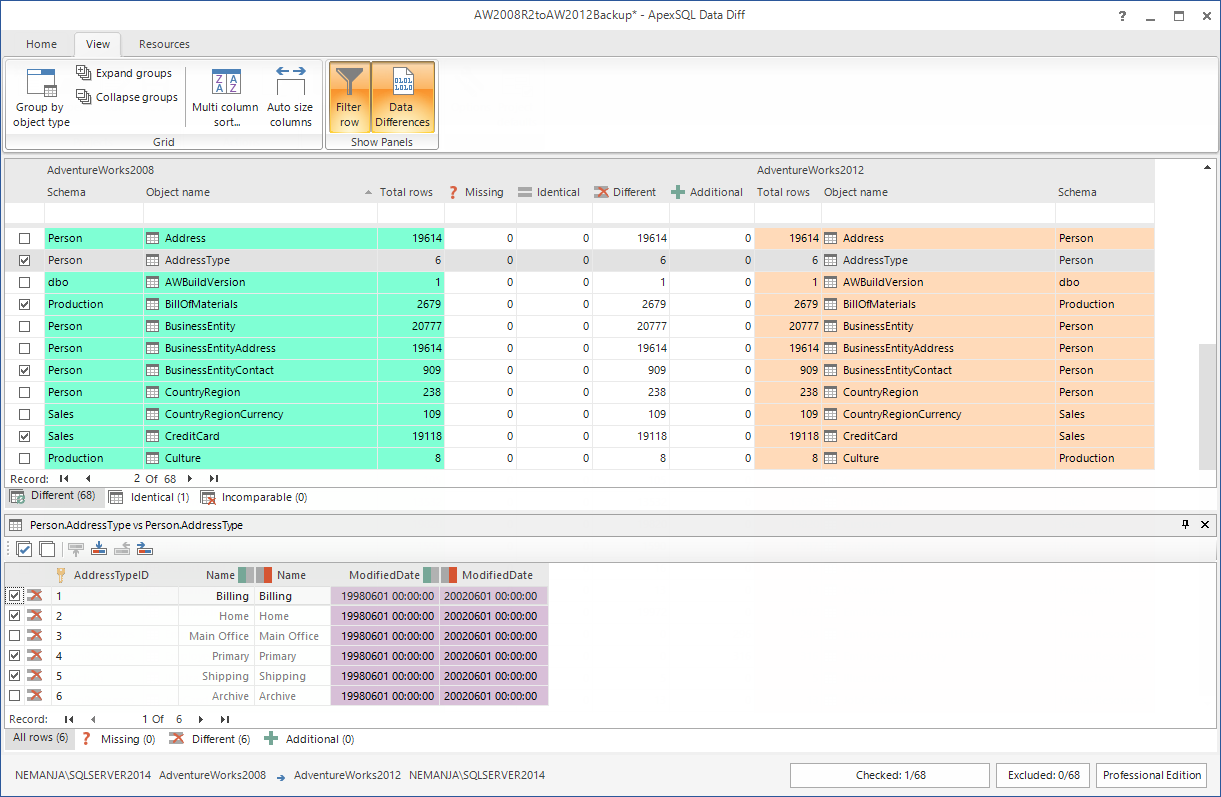The image size is (1221, 797).
Task: Check the Culture row checkbox
Action: point(25,458)
